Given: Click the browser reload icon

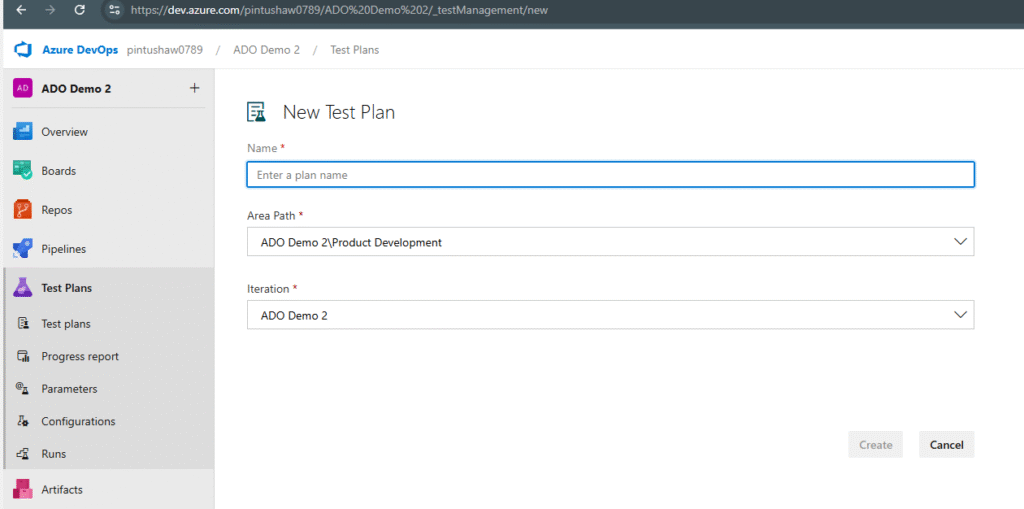Looking at the screenshot, I should pos(80,10).
